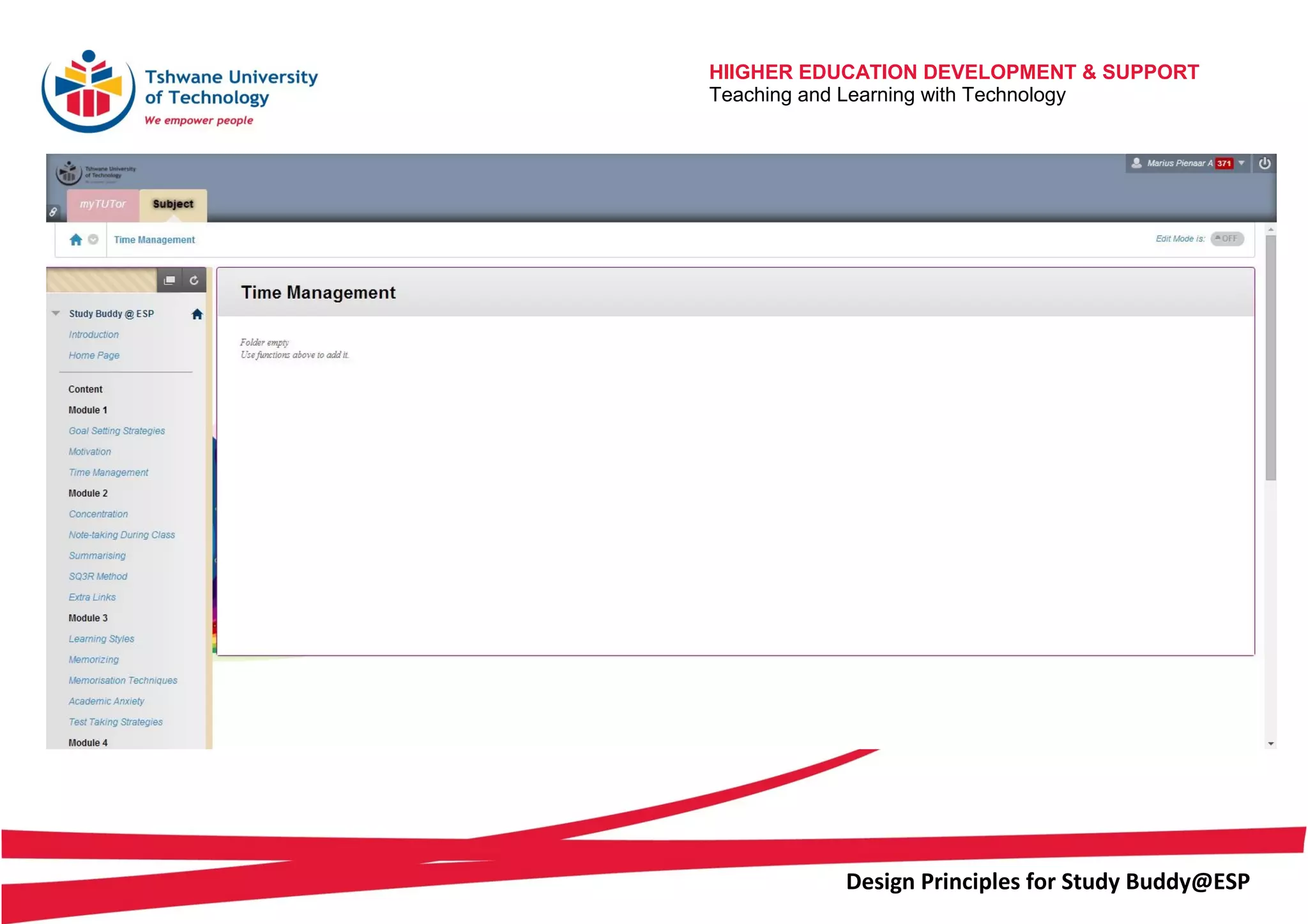Click the Study Buddy @ ESP course title

coord(112,314)
